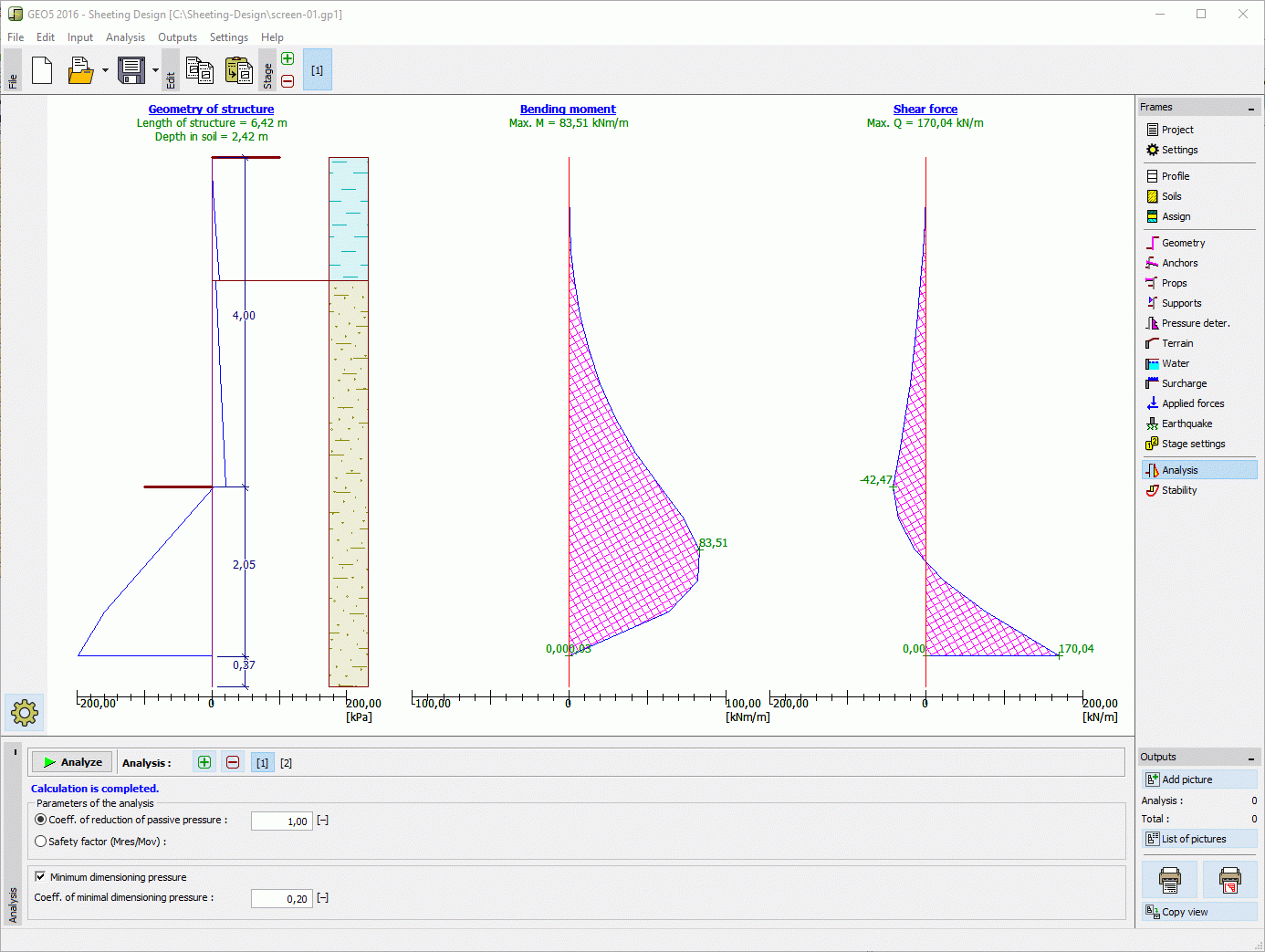
Task: Uncheck Minimum dimensioning pressure
Action: (x=40, y=876)
